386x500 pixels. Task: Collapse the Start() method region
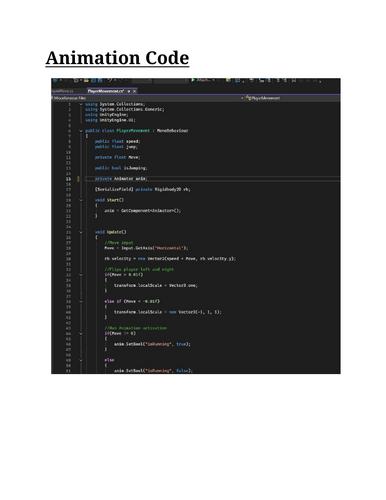[x=81, y=200]
